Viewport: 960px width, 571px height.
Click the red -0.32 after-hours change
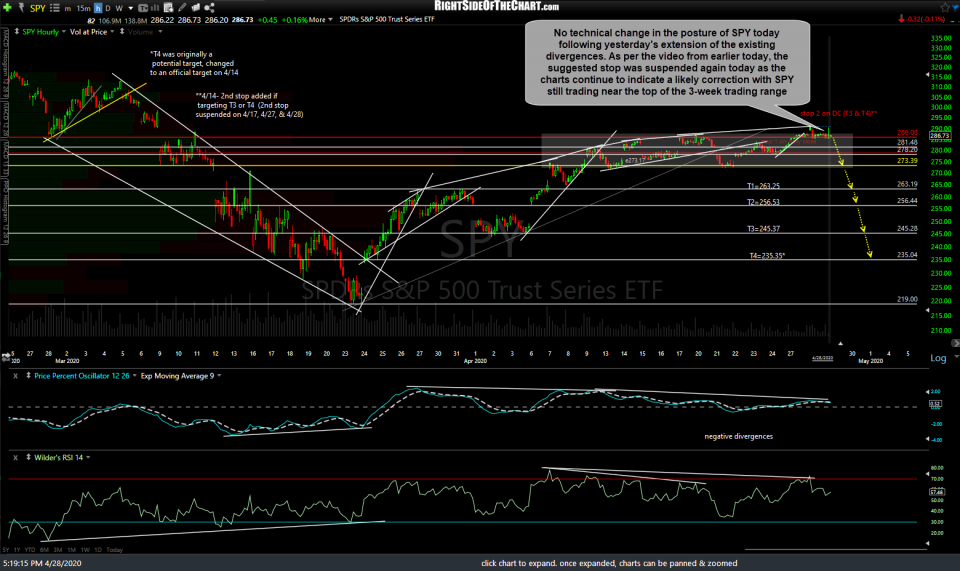click(924, 19)
